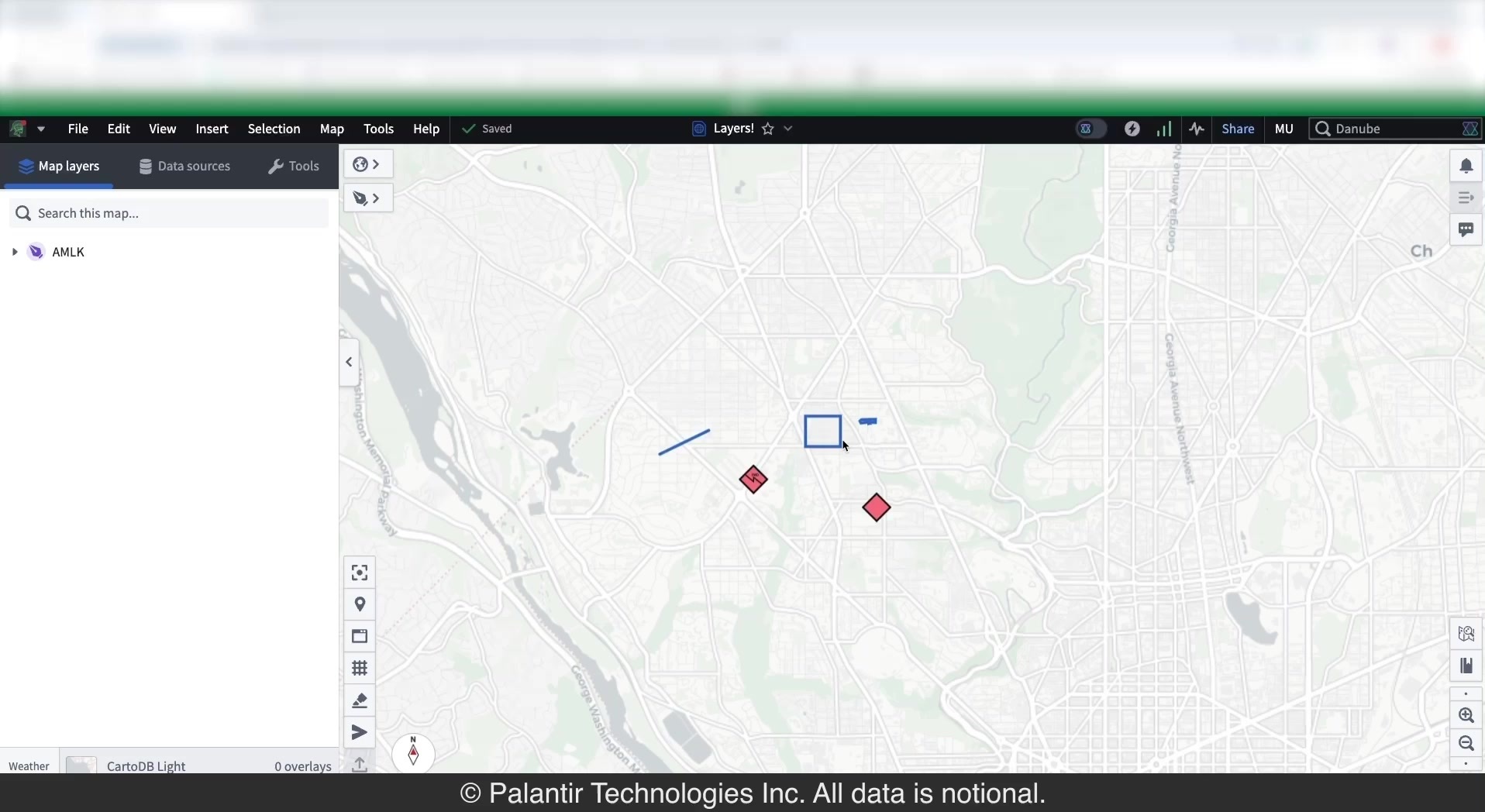Screen dimensions: 1485x812
Task: Switch to the Tools tab in sidebar
Action: 294,166
